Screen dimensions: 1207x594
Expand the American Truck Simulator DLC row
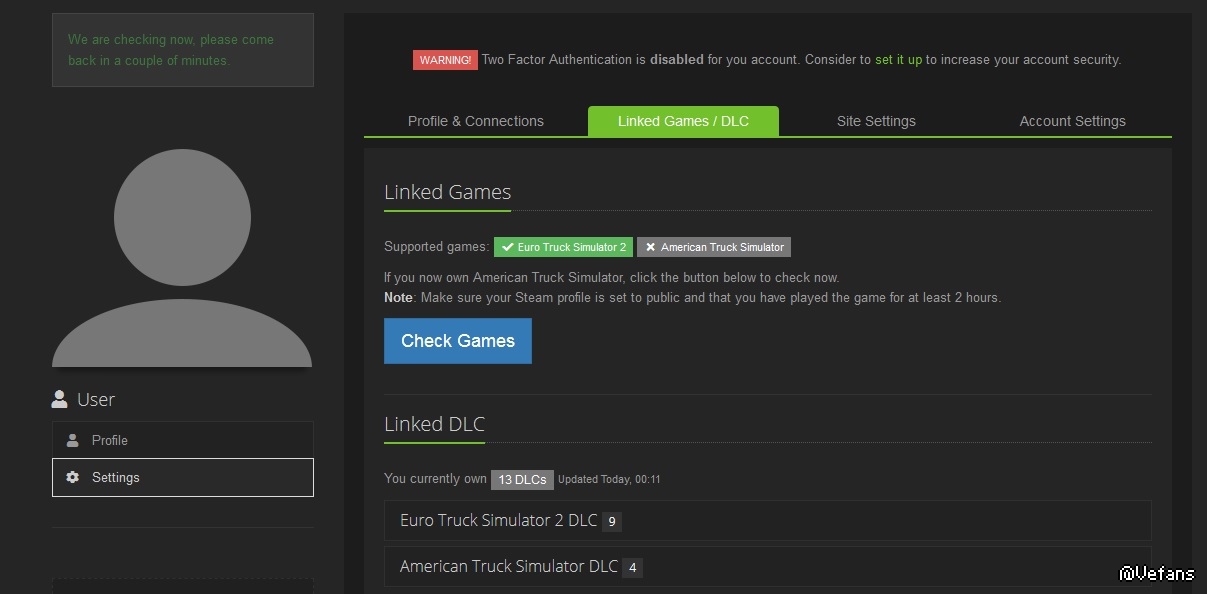coord(767,566)
